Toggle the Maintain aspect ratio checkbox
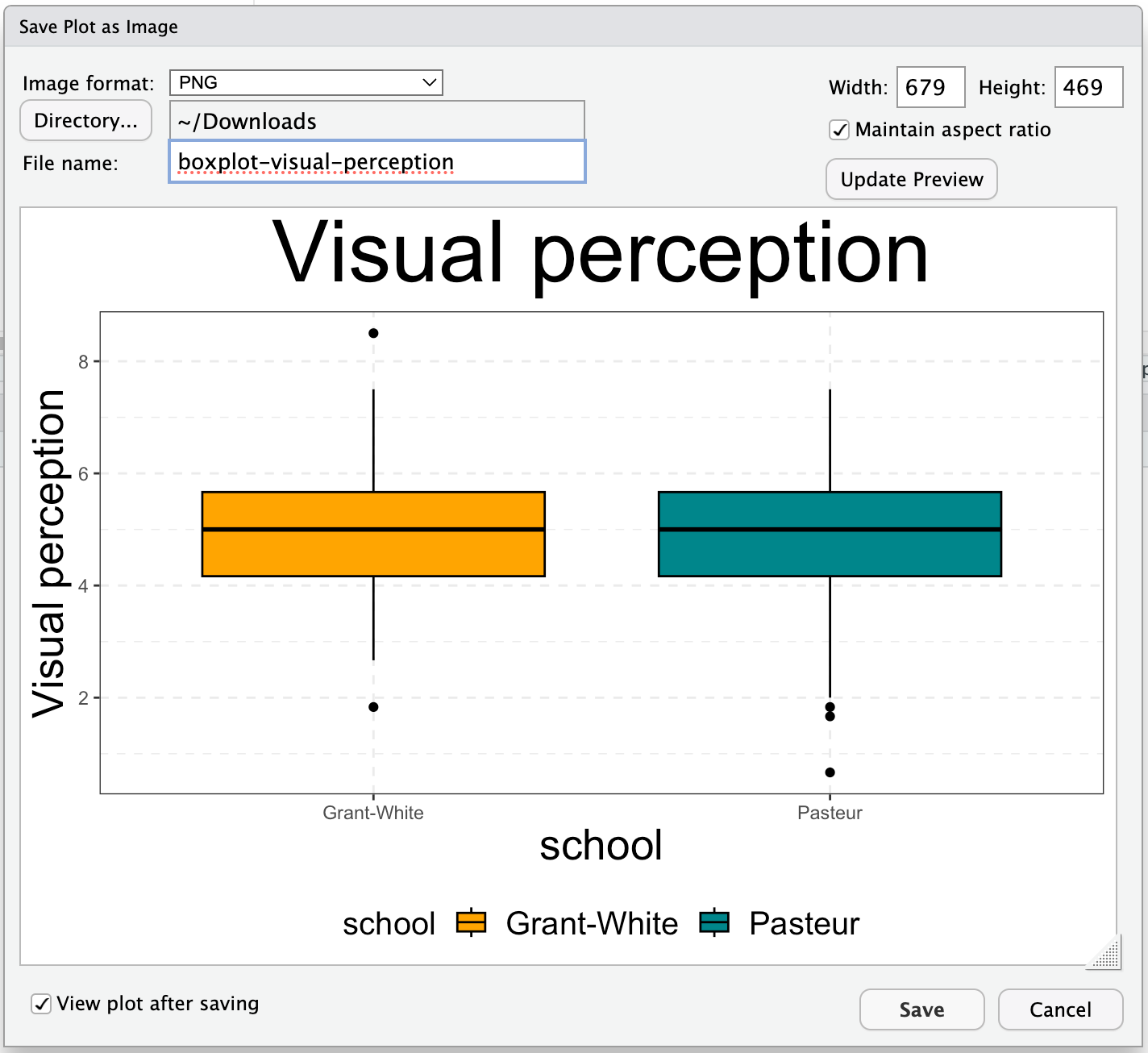 (x=839, y=130)
